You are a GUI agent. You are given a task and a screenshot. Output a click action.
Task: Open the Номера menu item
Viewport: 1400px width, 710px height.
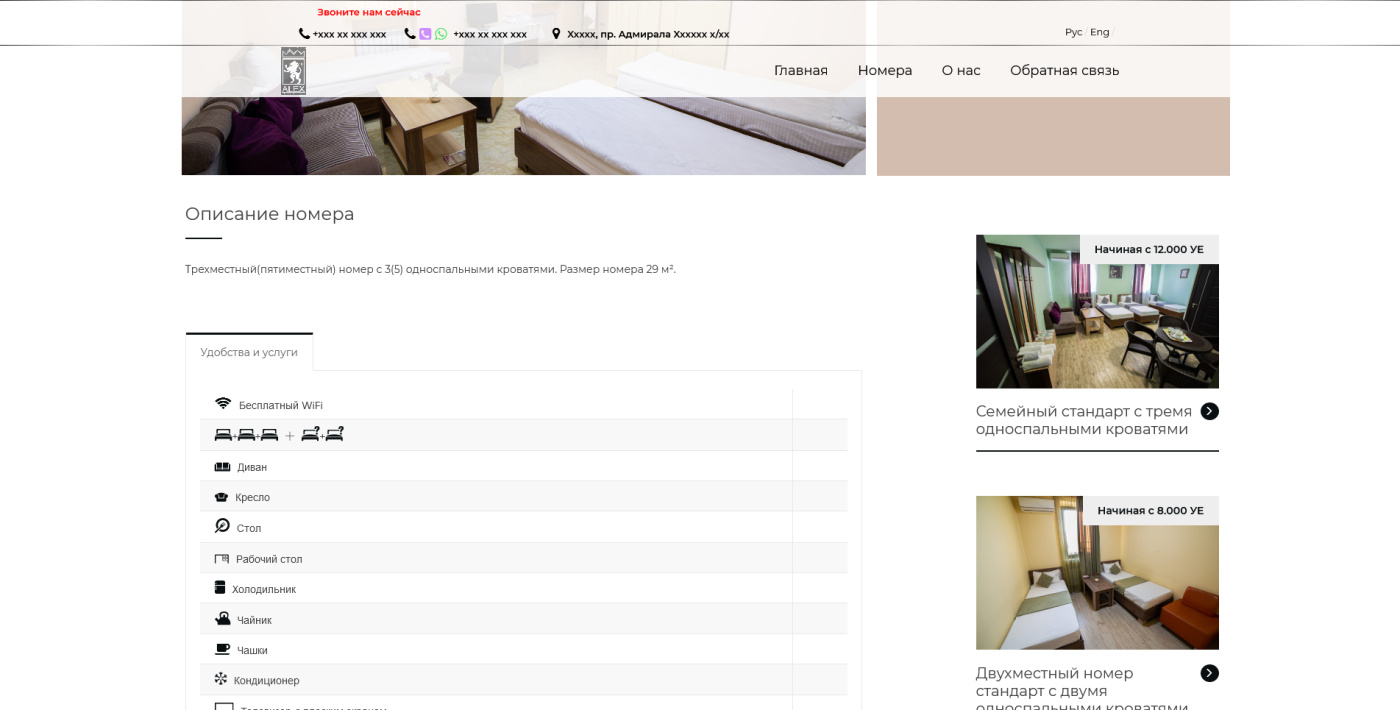[x=885, y=70]
